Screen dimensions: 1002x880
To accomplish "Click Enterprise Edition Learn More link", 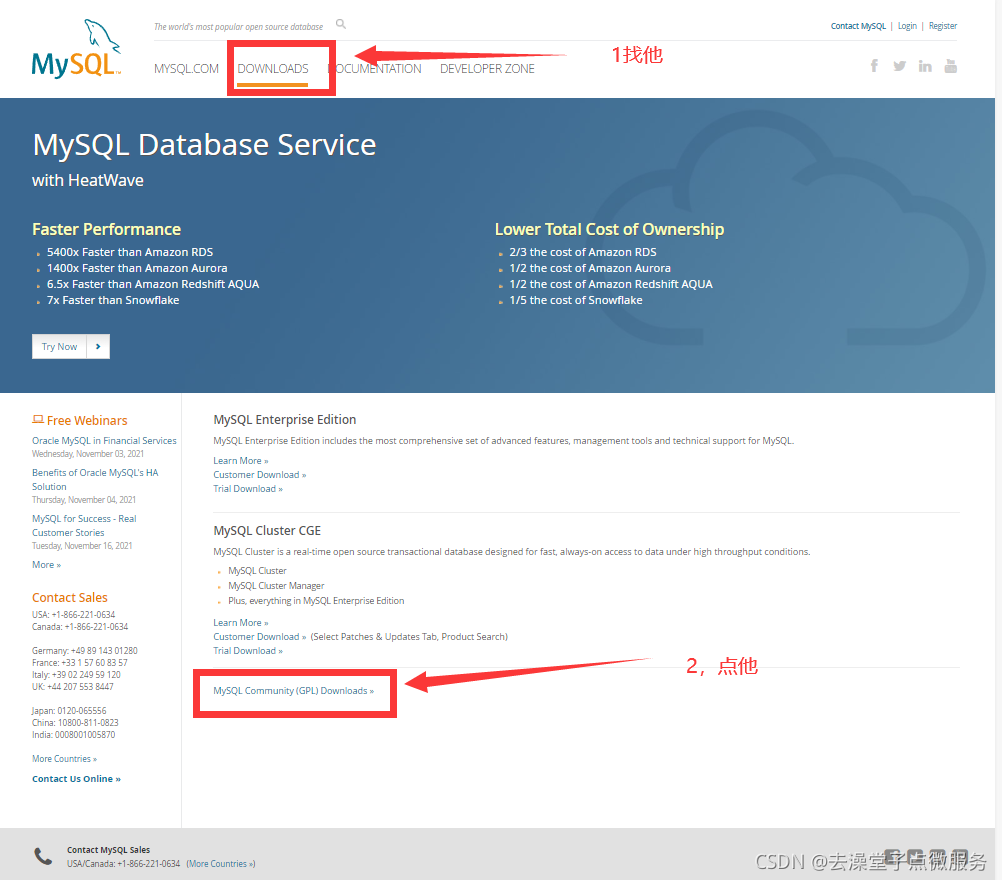I will click(x=241, y=461).
